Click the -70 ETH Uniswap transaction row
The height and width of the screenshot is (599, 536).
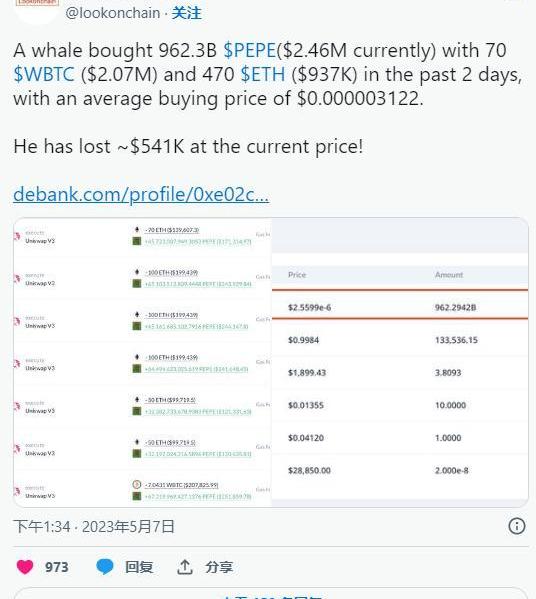(x=142, y=236)
